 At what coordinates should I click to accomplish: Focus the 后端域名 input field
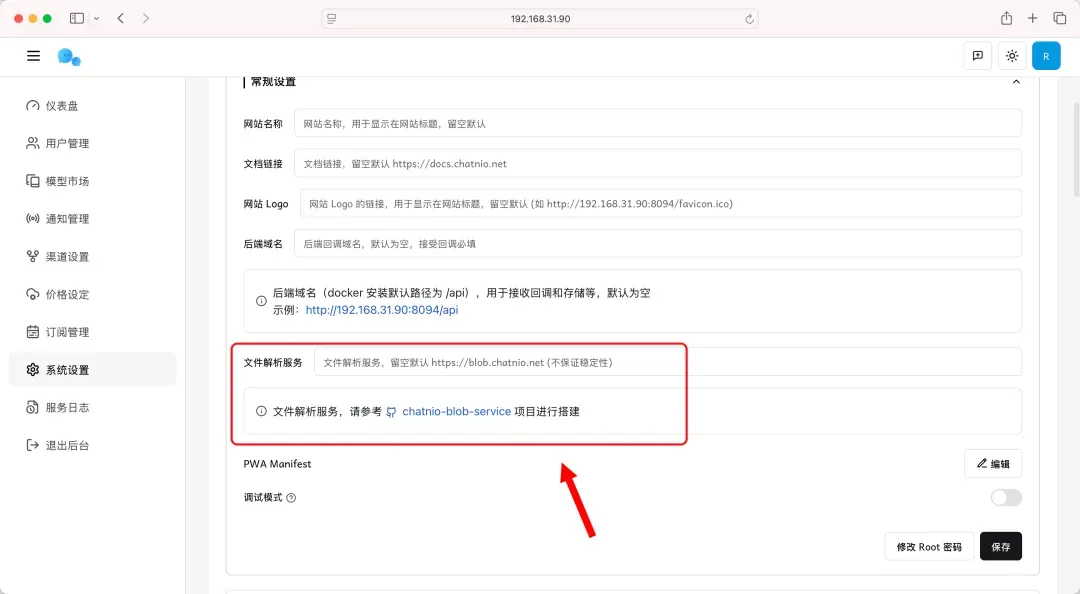pos(658,243)
